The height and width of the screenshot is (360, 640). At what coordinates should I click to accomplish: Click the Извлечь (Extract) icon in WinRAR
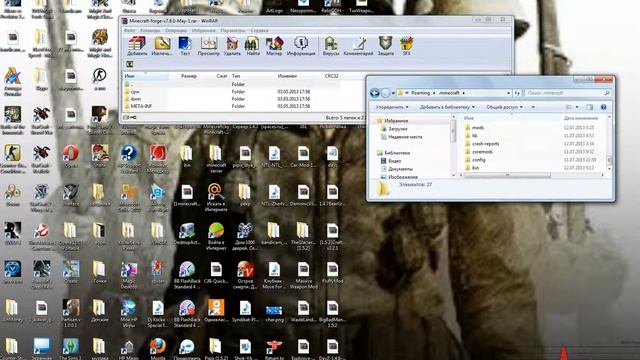162,46
